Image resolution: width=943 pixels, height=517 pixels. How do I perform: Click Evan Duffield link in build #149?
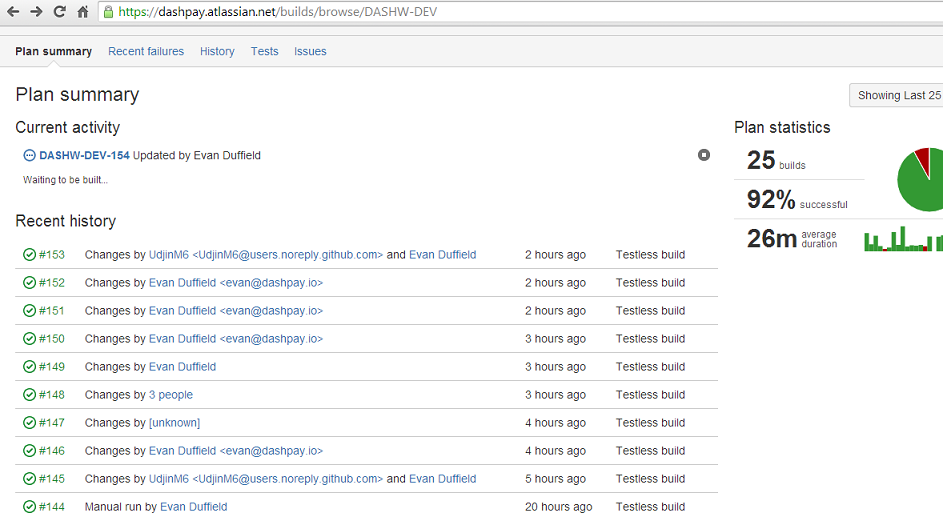pos(182,367)
